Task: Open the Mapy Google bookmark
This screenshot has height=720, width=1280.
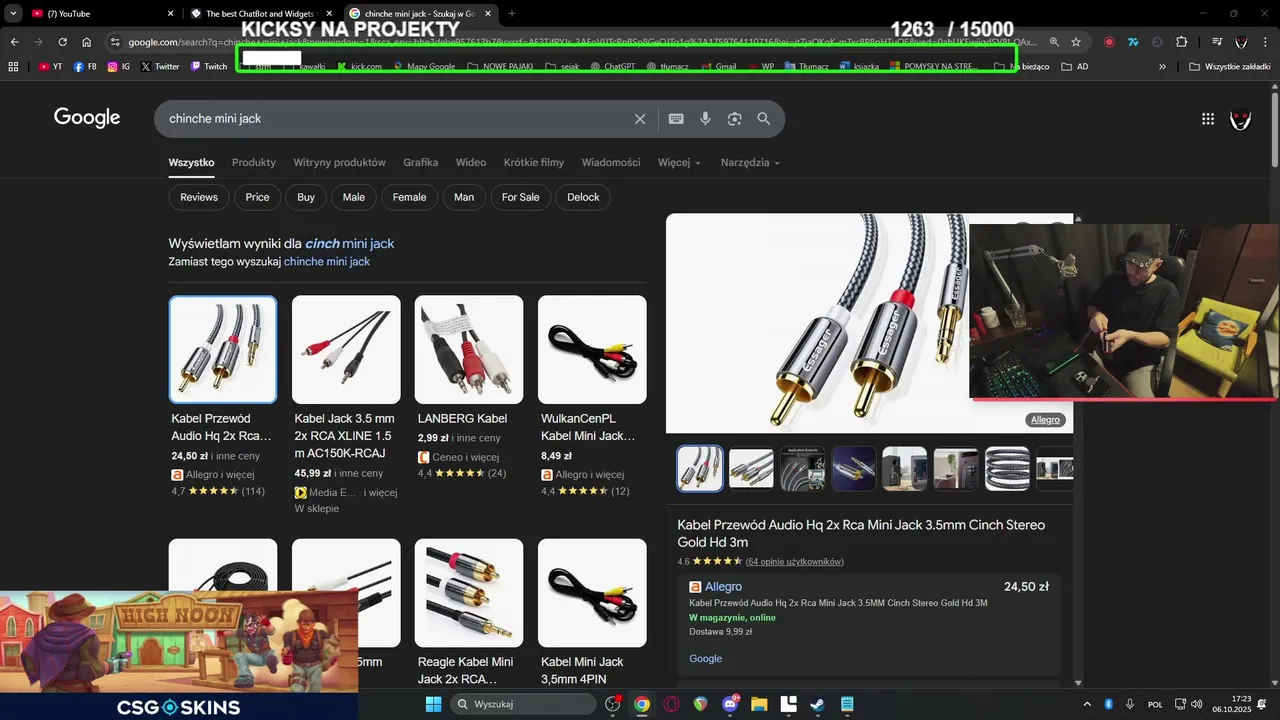Action: pyautogui.click(x=424, y=66)
